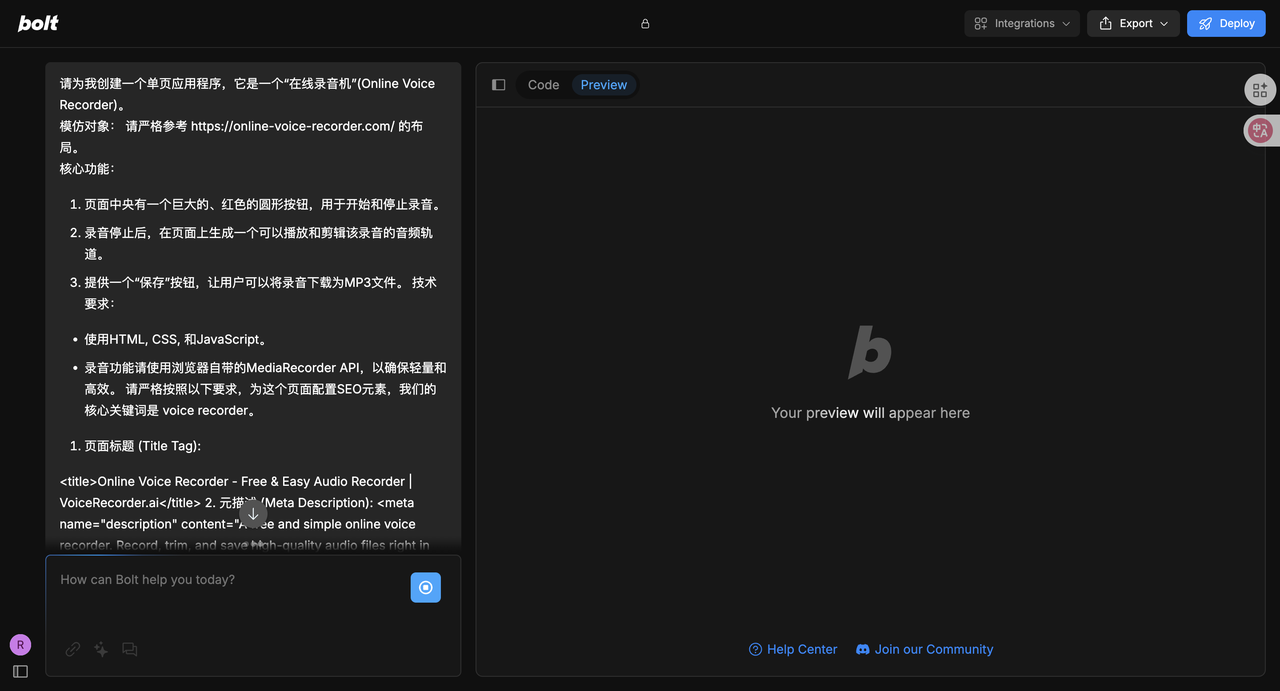Expand the Export dropdown menu
Screen dimensions: 1280x691
(x=1133, y=24)
